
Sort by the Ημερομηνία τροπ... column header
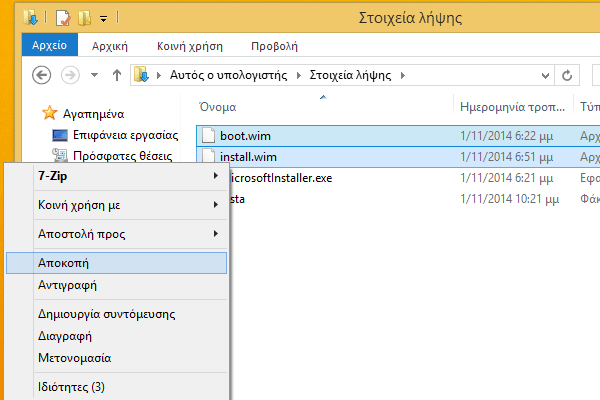coord(513,107)
